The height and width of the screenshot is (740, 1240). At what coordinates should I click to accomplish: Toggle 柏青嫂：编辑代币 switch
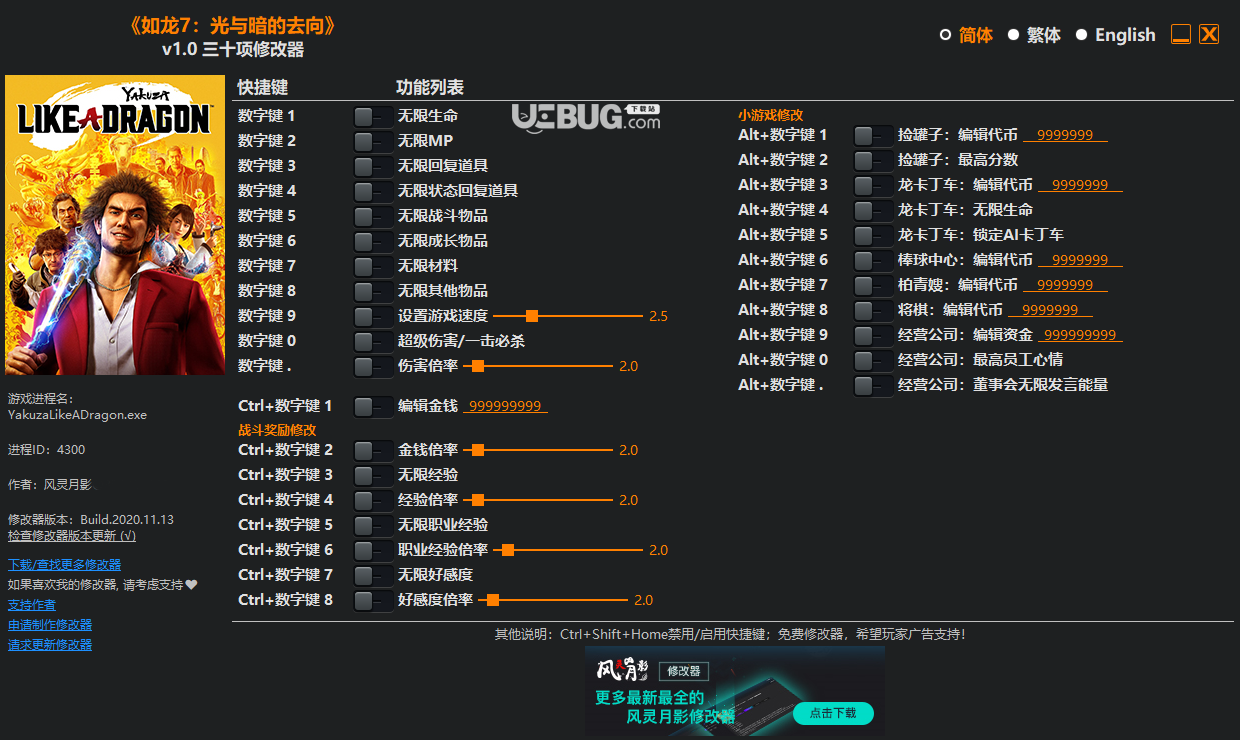click(873, 285)
